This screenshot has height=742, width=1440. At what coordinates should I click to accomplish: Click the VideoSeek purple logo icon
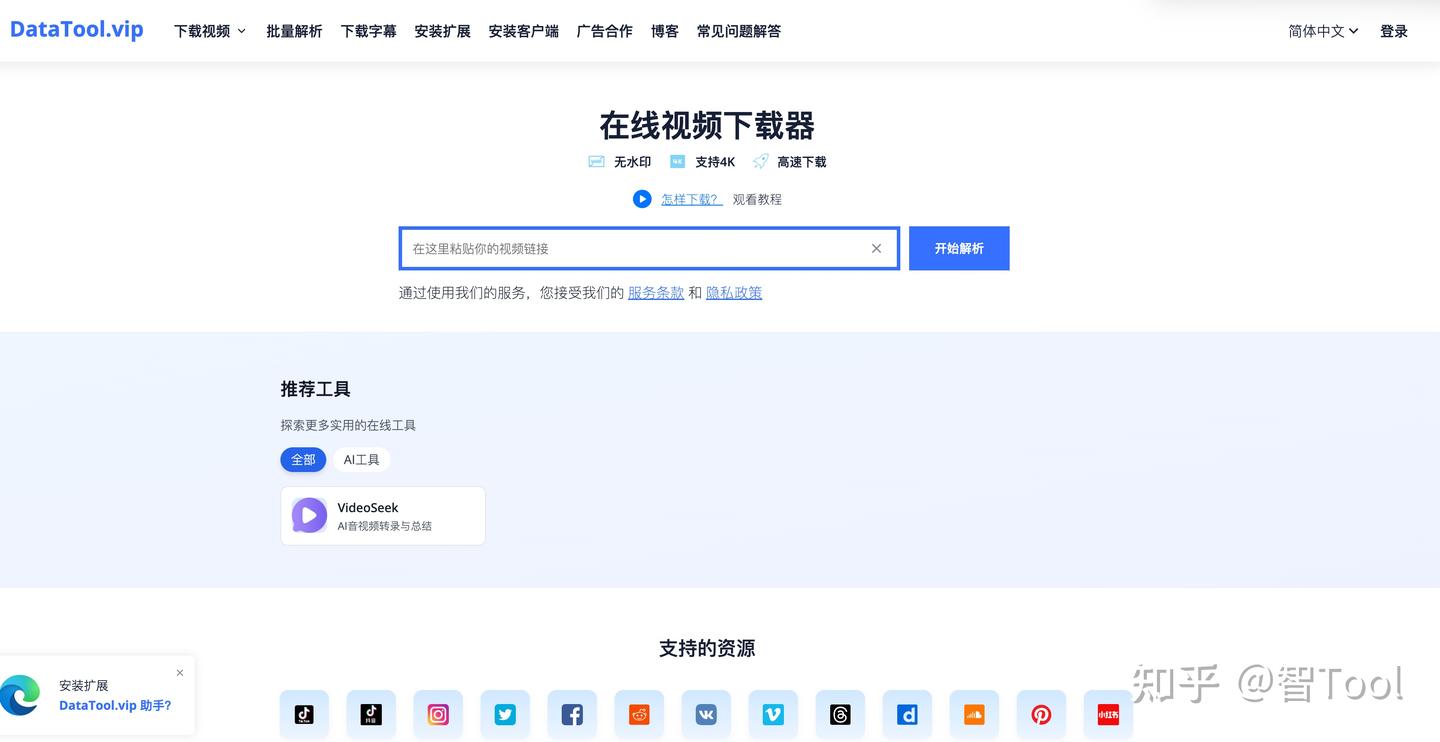pyautogui.click(x=309, y=515)
